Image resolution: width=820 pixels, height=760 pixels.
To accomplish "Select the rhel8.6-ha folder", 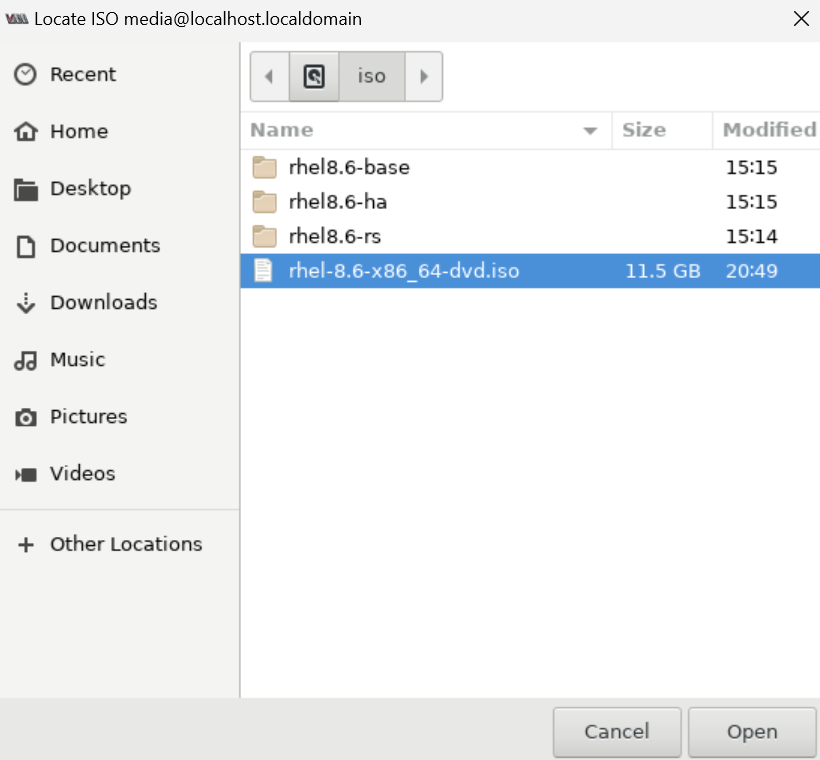I will (530, 202).
